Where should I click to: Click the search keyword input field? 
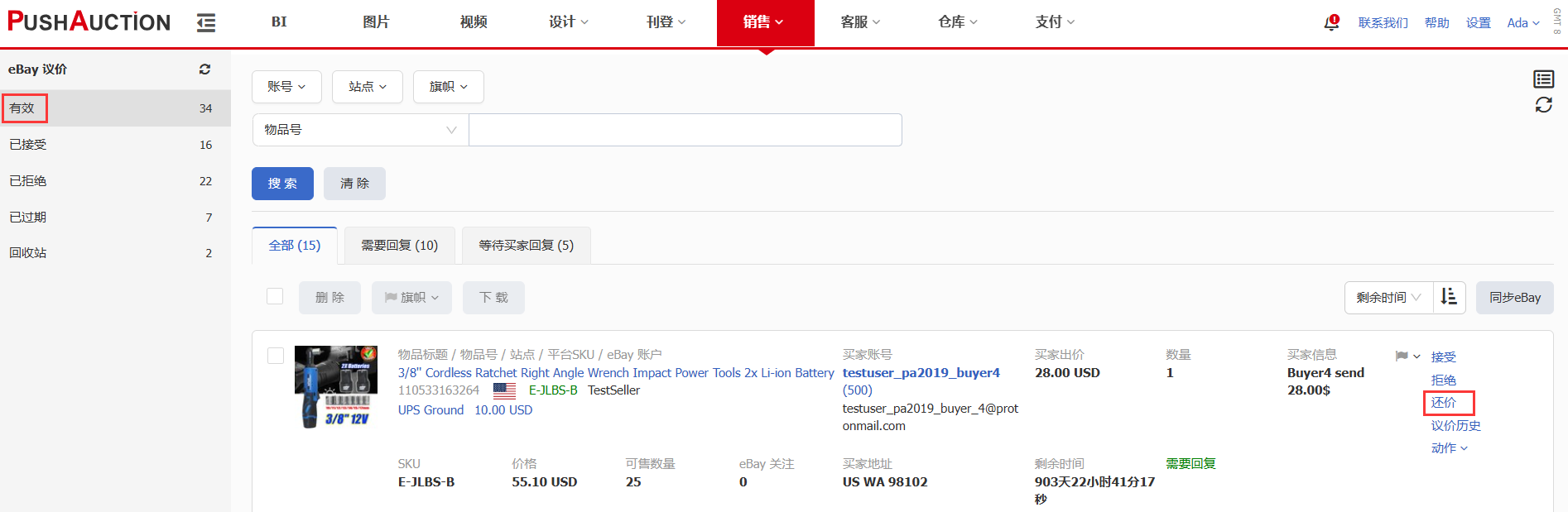point(685,130)
